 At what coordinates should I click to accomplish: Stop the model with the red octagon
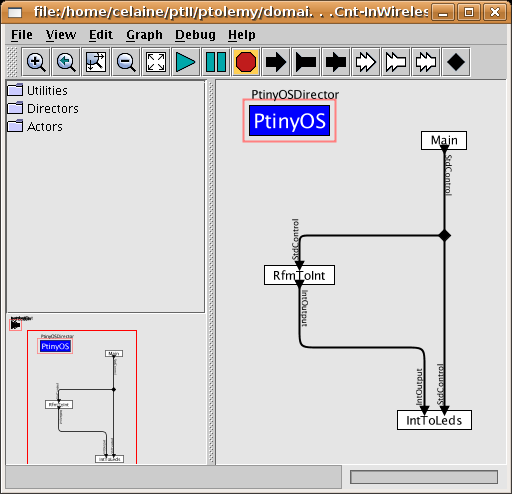tap(246, 62)
